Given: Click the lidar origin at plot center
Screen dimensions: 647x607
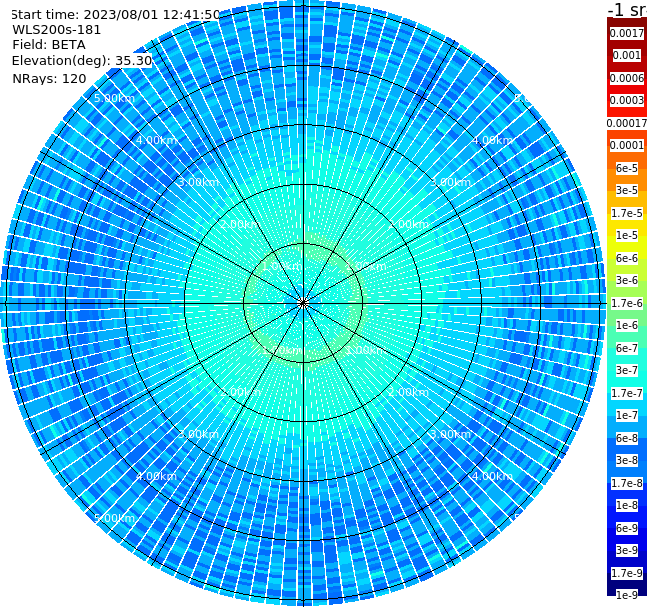Looking at the screenshot, I should [303, 303].
